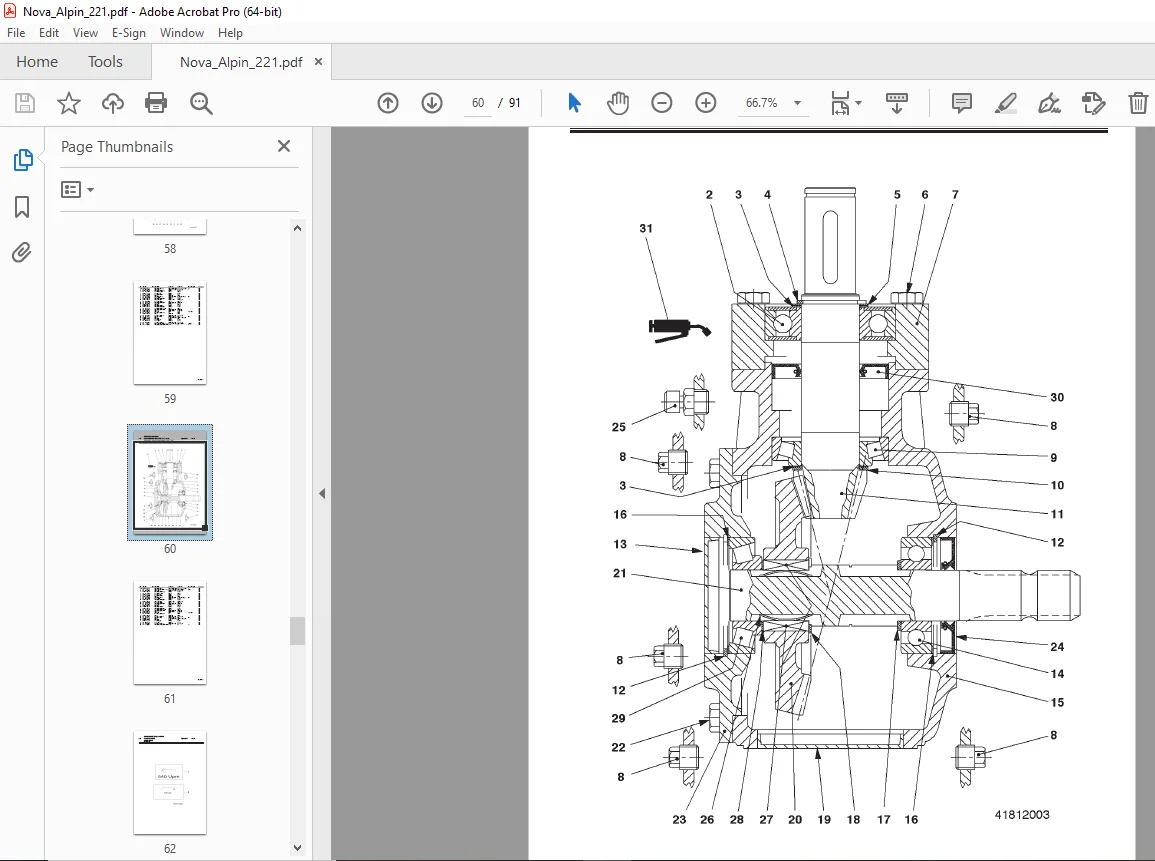The width and height of the screenshot is (1155, 861).
Task: Select page 62 thumbnail
Action: [169, 782]
